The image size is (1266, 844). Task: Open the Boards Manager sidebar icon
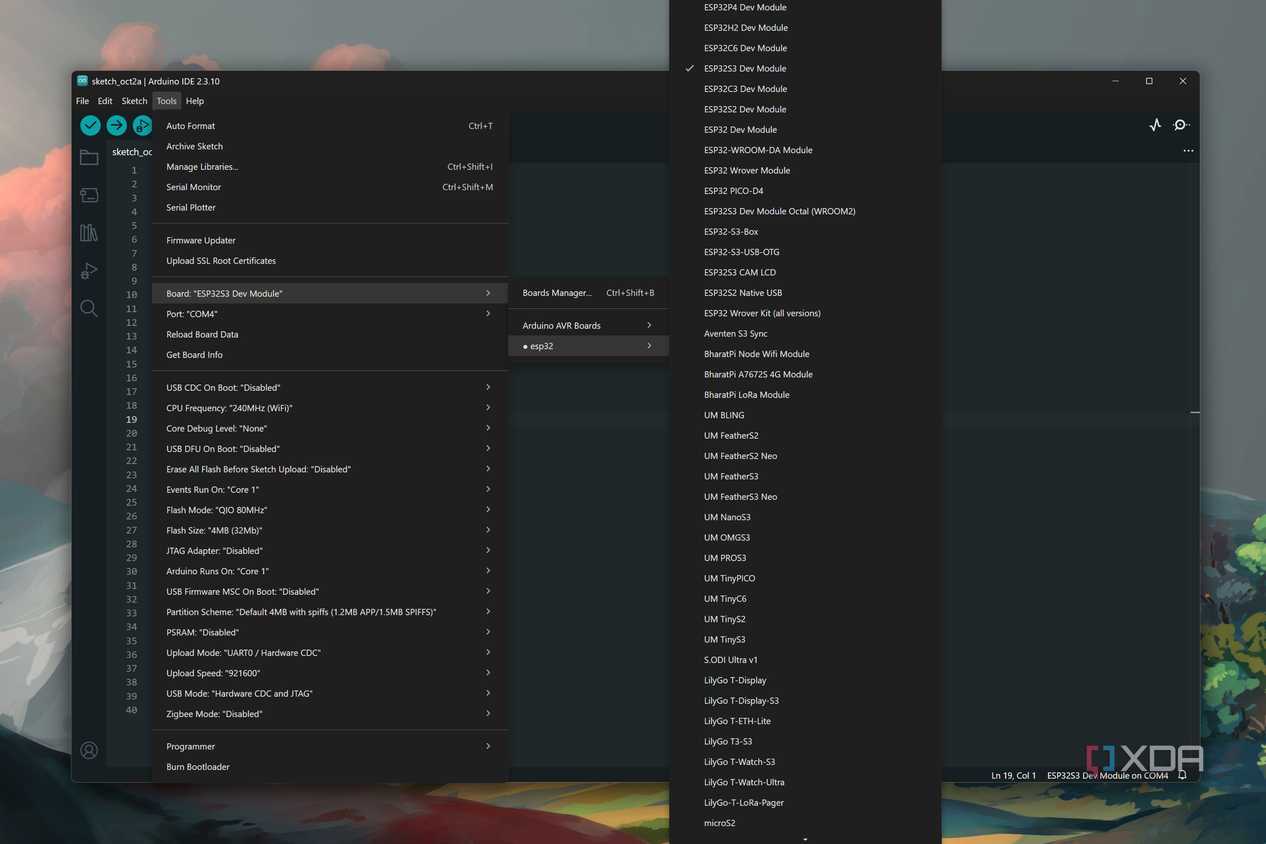pyautogui.click(x=89, y=195)
